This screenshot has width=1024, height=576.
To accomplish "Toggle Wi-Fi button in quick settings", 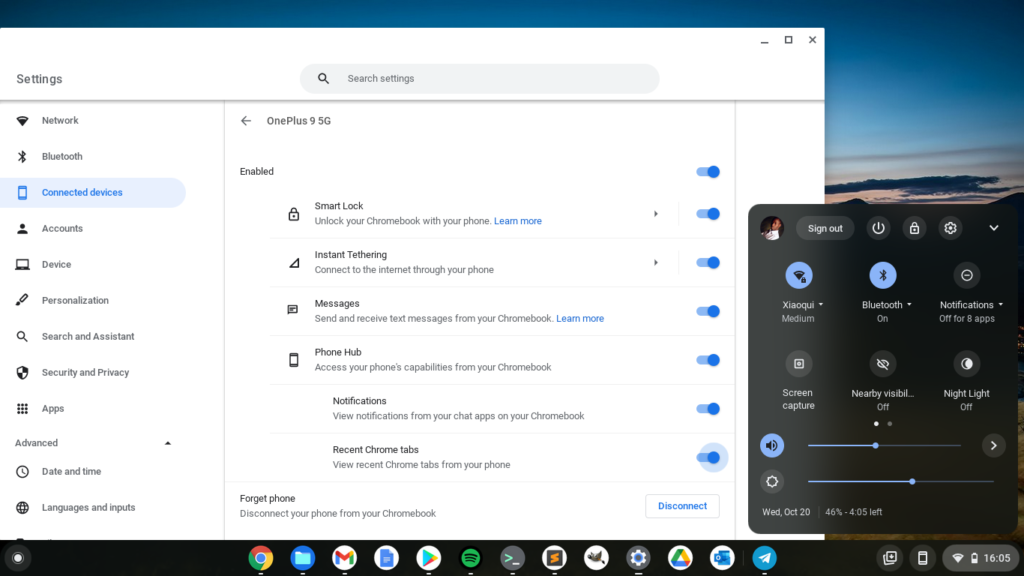I will coord(799,276).
